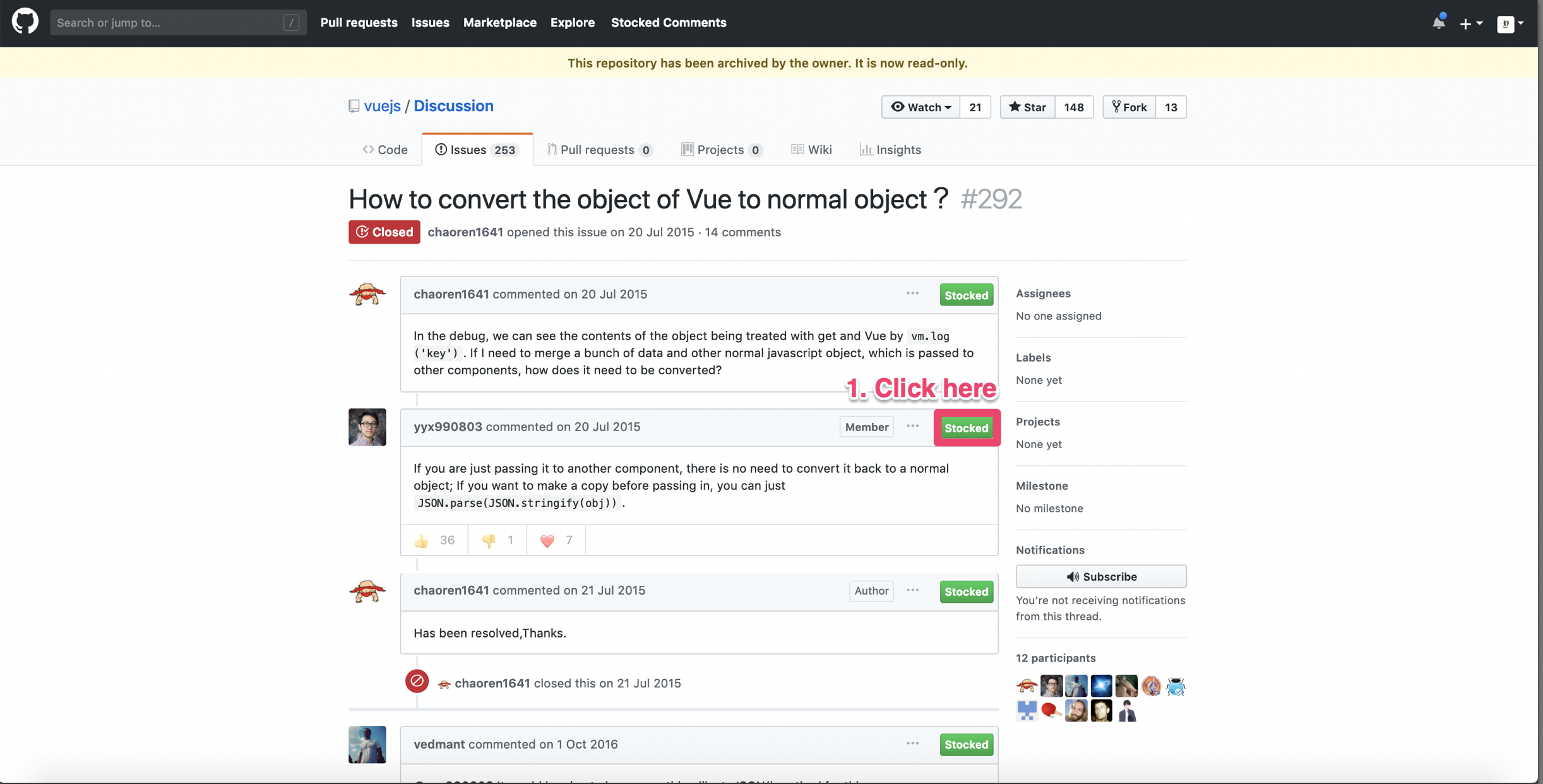Screen dimensions: 1543x784
Task: Open the plus create-new dropdown
Action: (x=1470, y=23)
